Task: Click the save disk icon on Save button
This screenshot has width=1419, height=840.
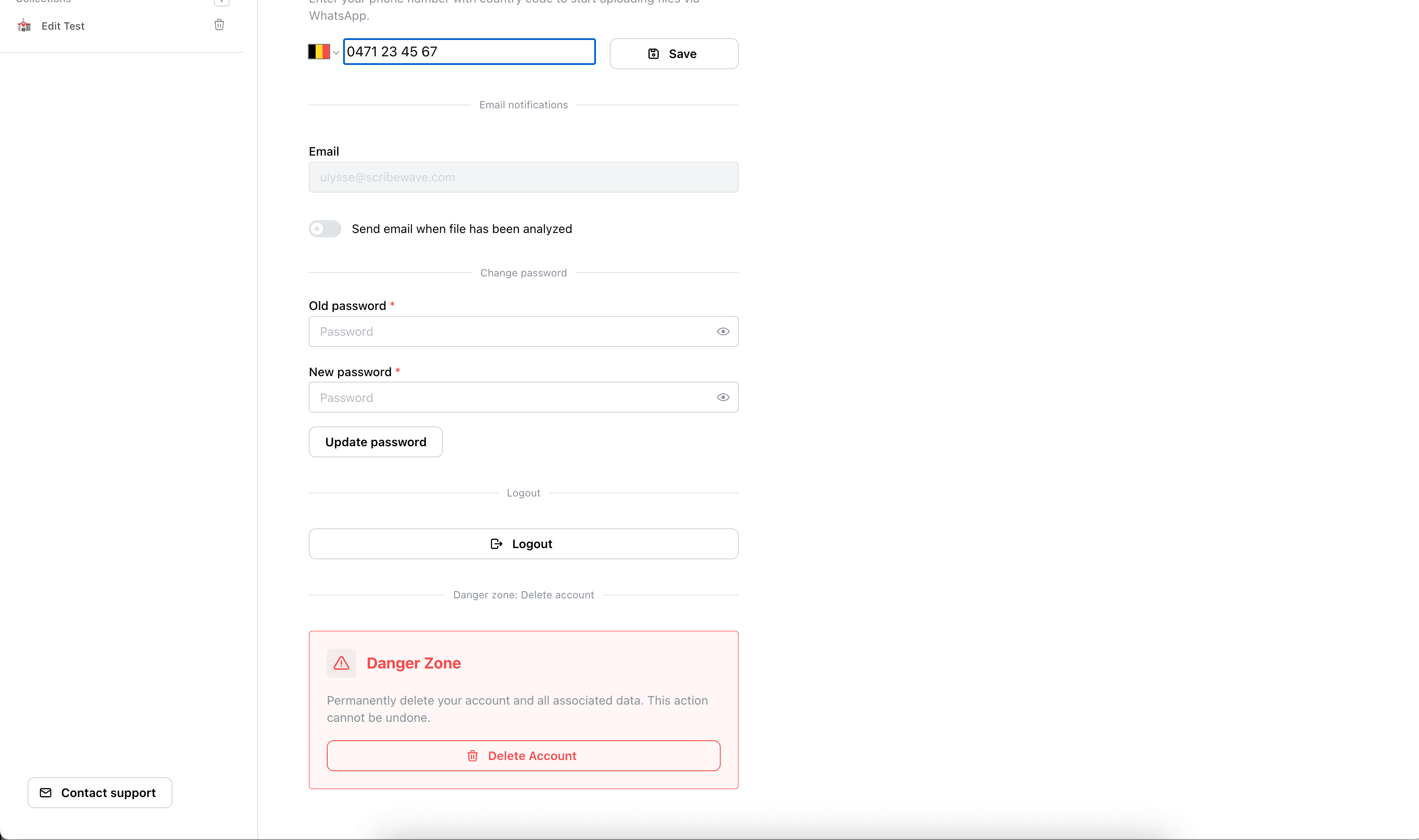Action: click(x=654, y=53)
